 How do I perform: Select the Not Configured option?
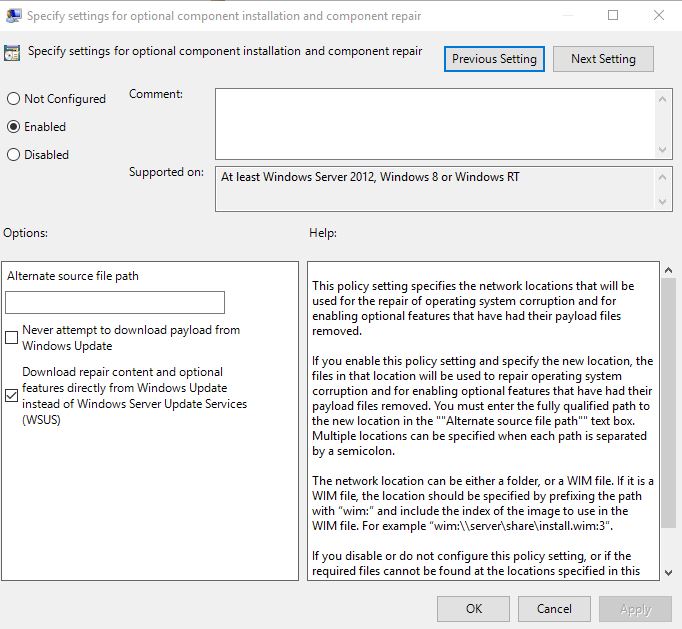point(13,99)
